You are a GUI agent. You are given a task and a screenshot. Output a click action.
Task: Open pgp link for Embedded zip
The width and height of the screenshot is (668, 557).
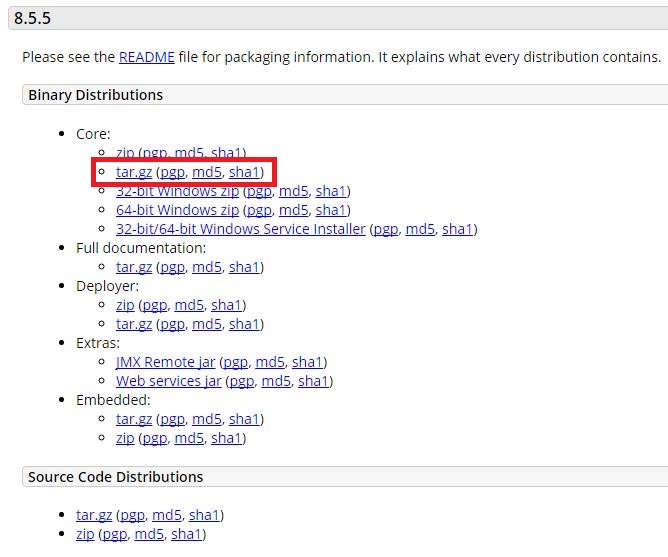[155, 438]
